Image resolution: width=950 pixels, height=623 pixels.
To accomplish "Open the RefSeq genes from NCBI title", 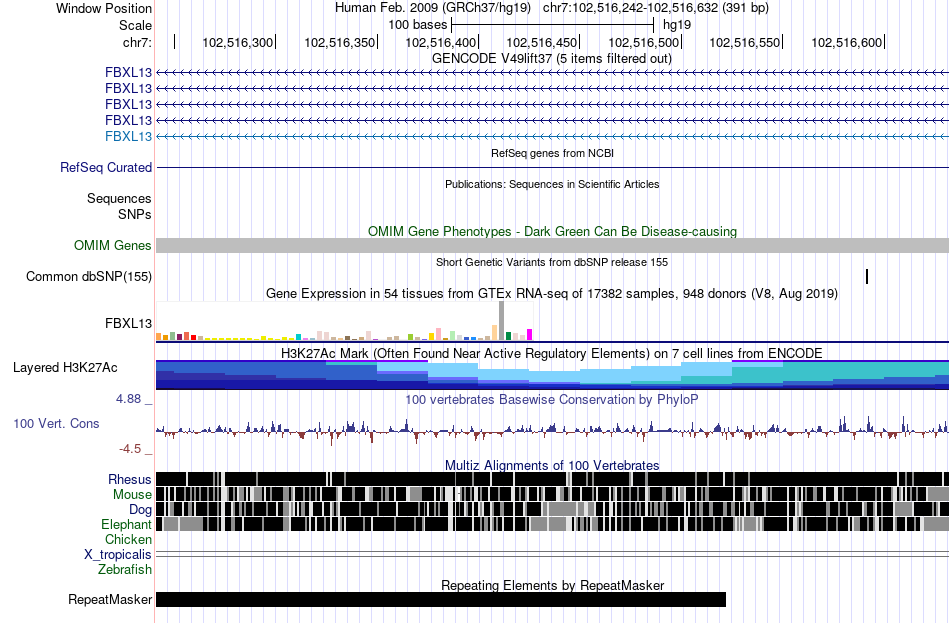I will coord(552,153).
